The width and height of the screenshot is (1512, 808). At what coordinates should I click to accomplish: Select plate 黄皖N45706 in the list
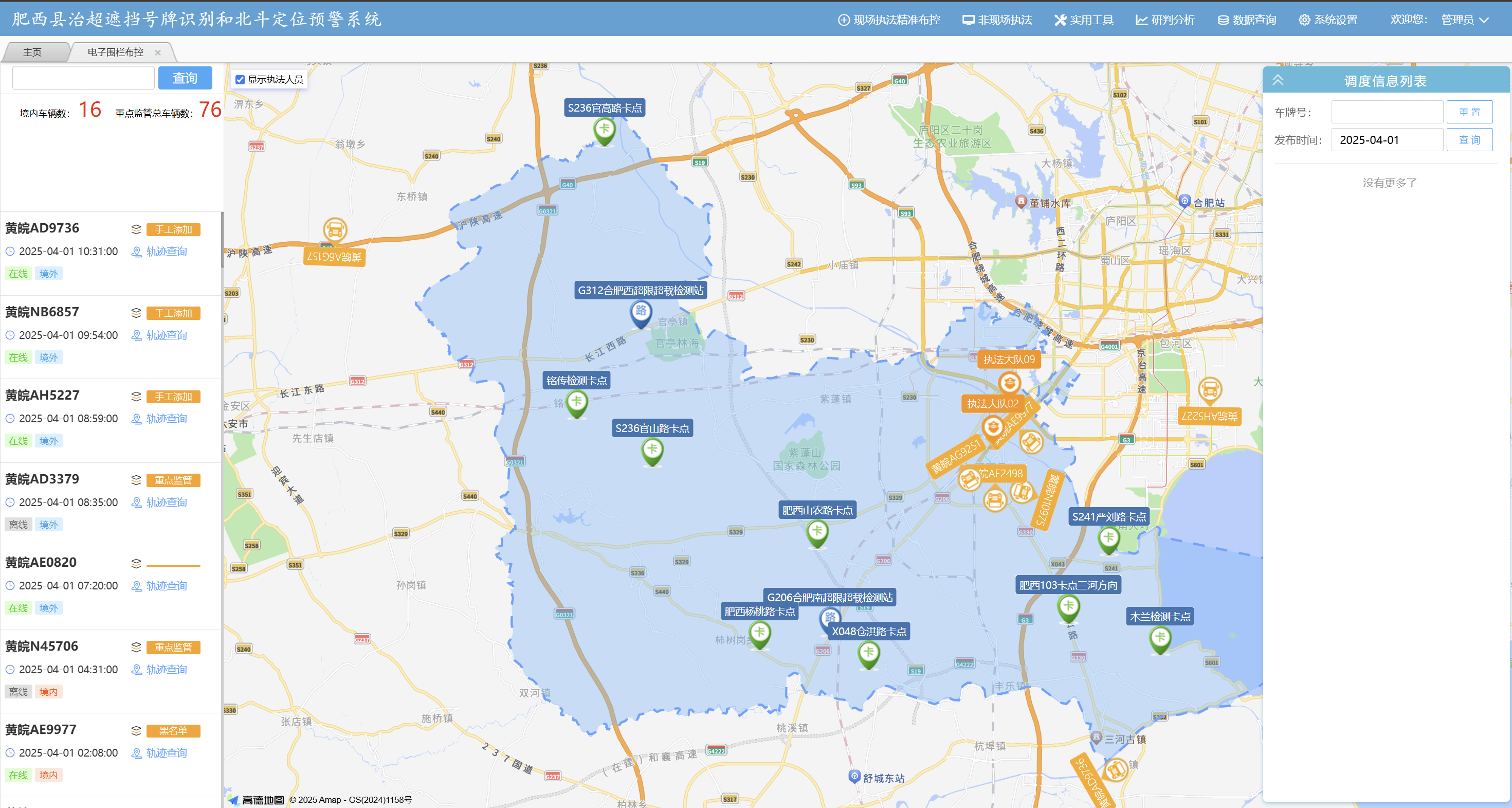pyautogui.click(x=42, y=646)
